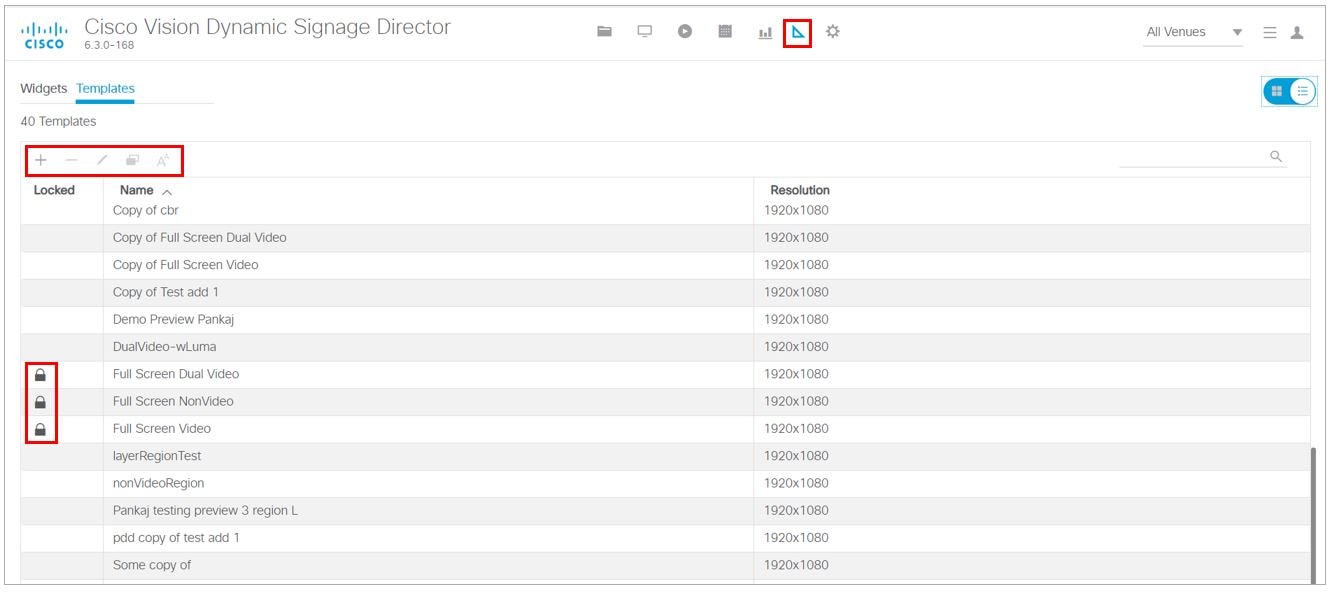Screen dimensions: 1334x593
Task: Add a new template with plus icon
Action: [41, 160]
